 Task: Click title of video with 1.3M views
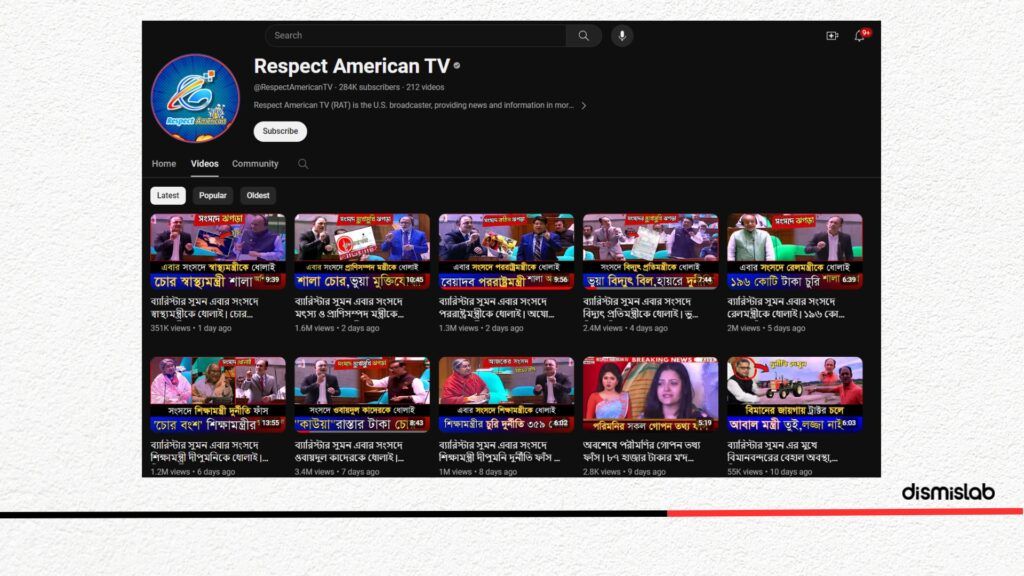point(496,308)
